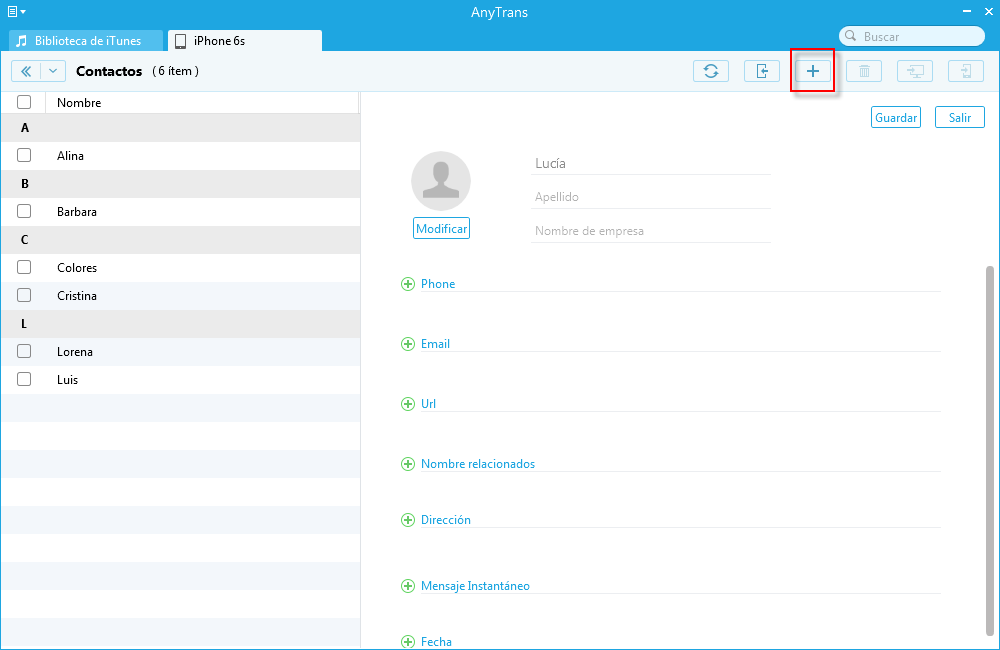1000x650 pixels.
Task: Click the Nombre de empresa field
Action: tap(651, 231)
